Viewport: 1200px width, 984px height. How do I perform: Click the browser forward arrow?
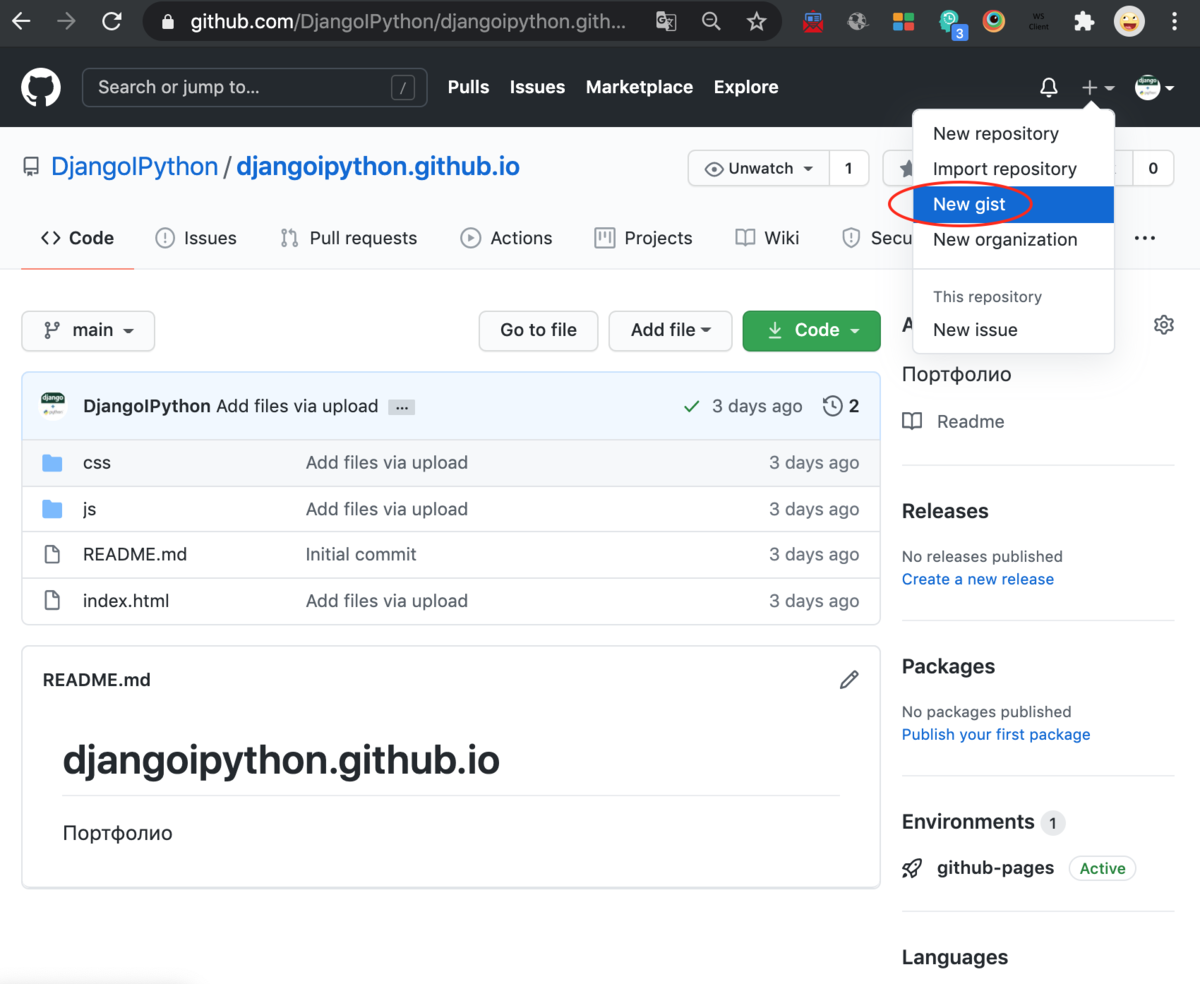tap(67, 21)
